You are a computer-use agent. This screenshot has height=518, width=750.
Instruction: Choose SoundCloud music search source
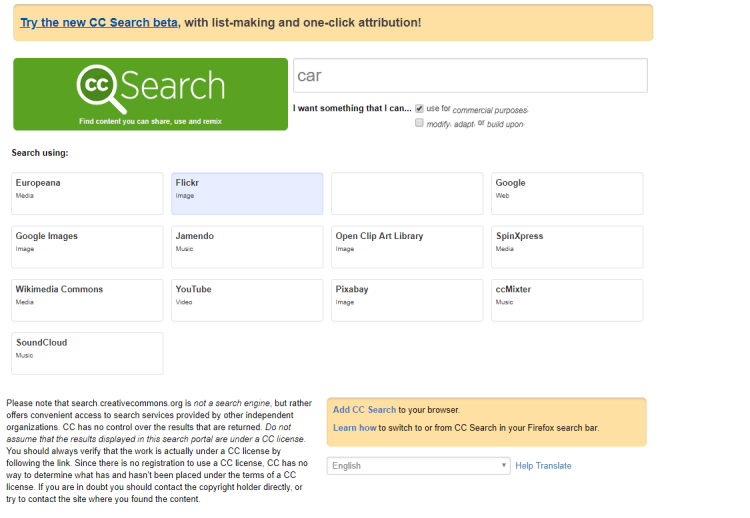click(x=87, y=352)
